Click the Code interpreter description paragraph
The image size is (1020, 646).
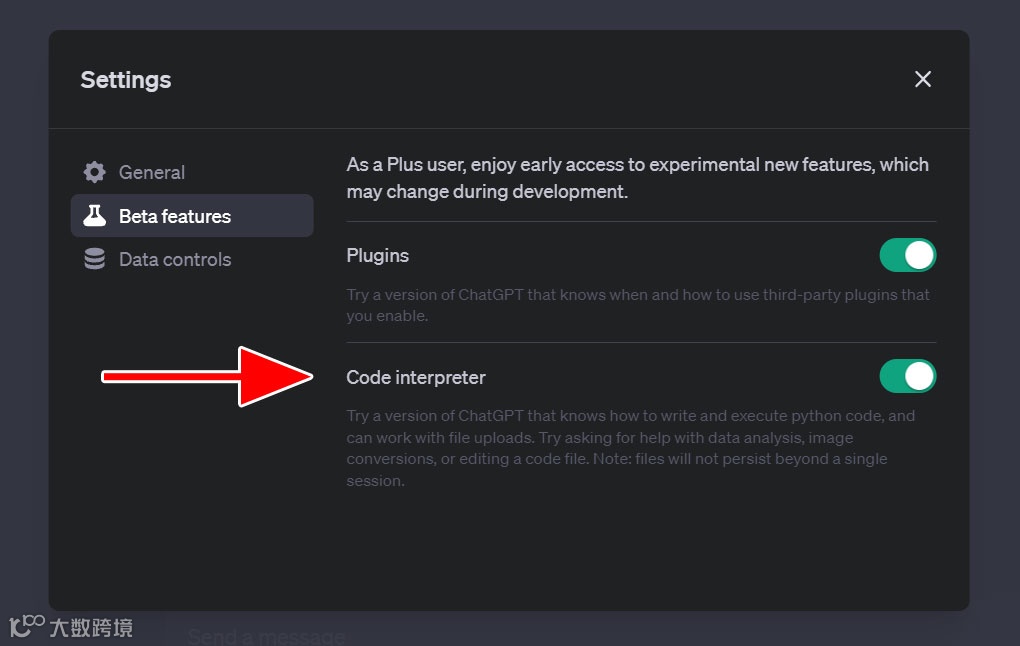tap(630, 448)
